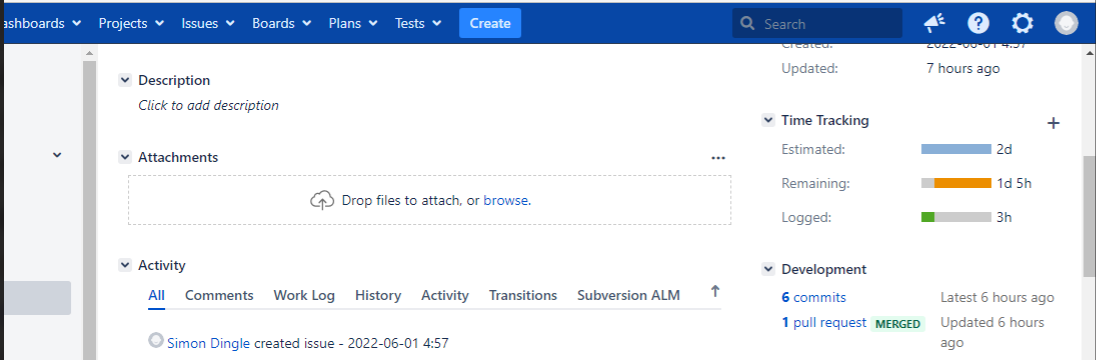
Task: Open the Boards dropdown menu
Action: (x=280, y=24)
